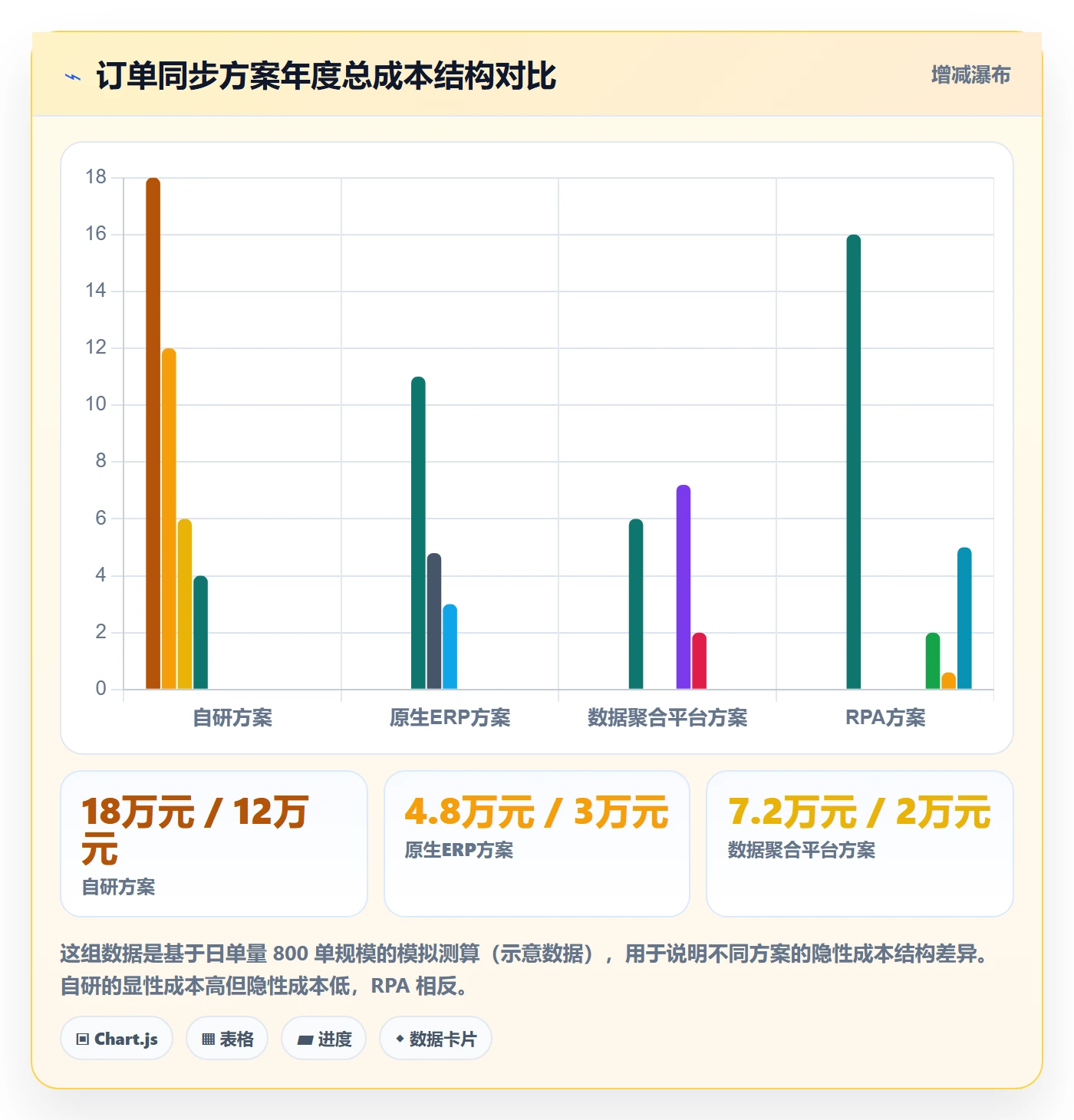Click the orange 12 bar in 自研方案
Screen dimensions: 1074x1120
[169, 519]
